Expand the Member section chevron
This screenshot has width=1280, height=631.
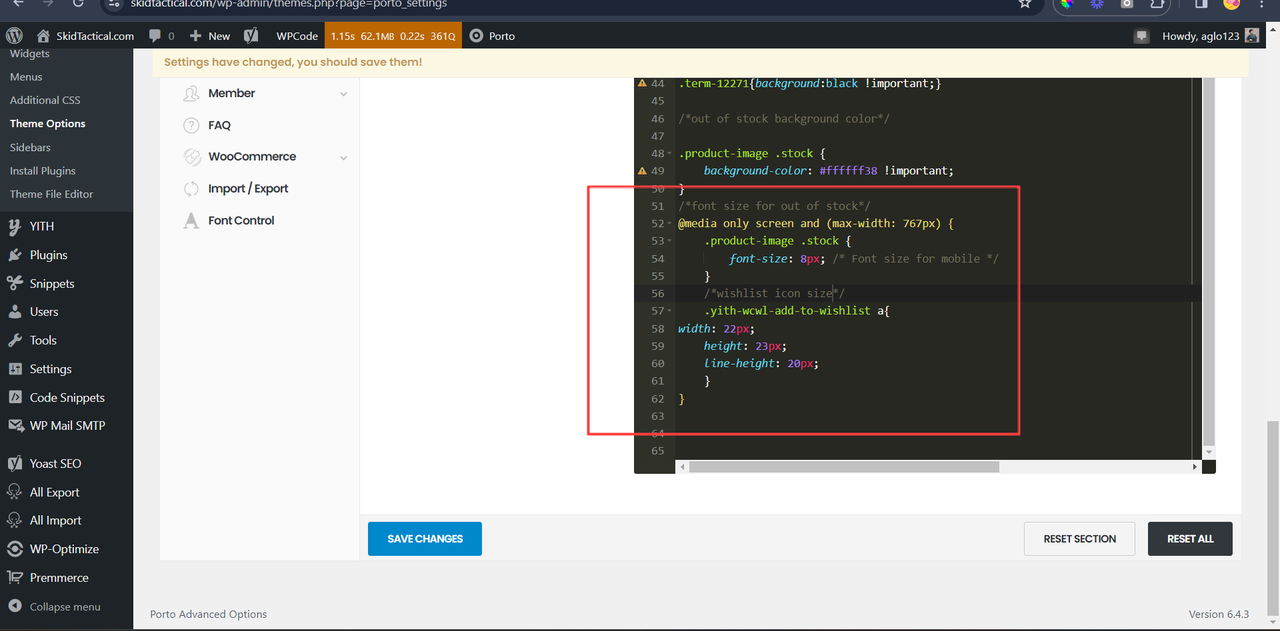click(x=343, y=94)
